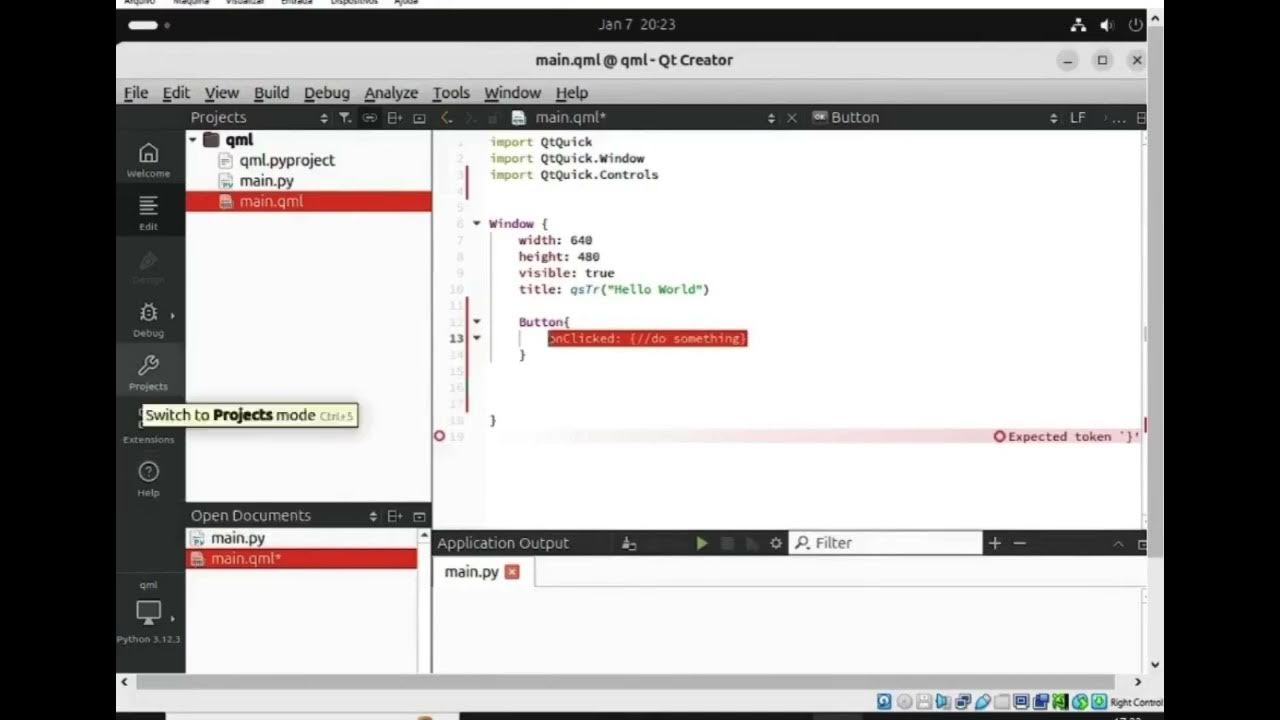Select main.qml* in Open Documents

click(301, 559)
